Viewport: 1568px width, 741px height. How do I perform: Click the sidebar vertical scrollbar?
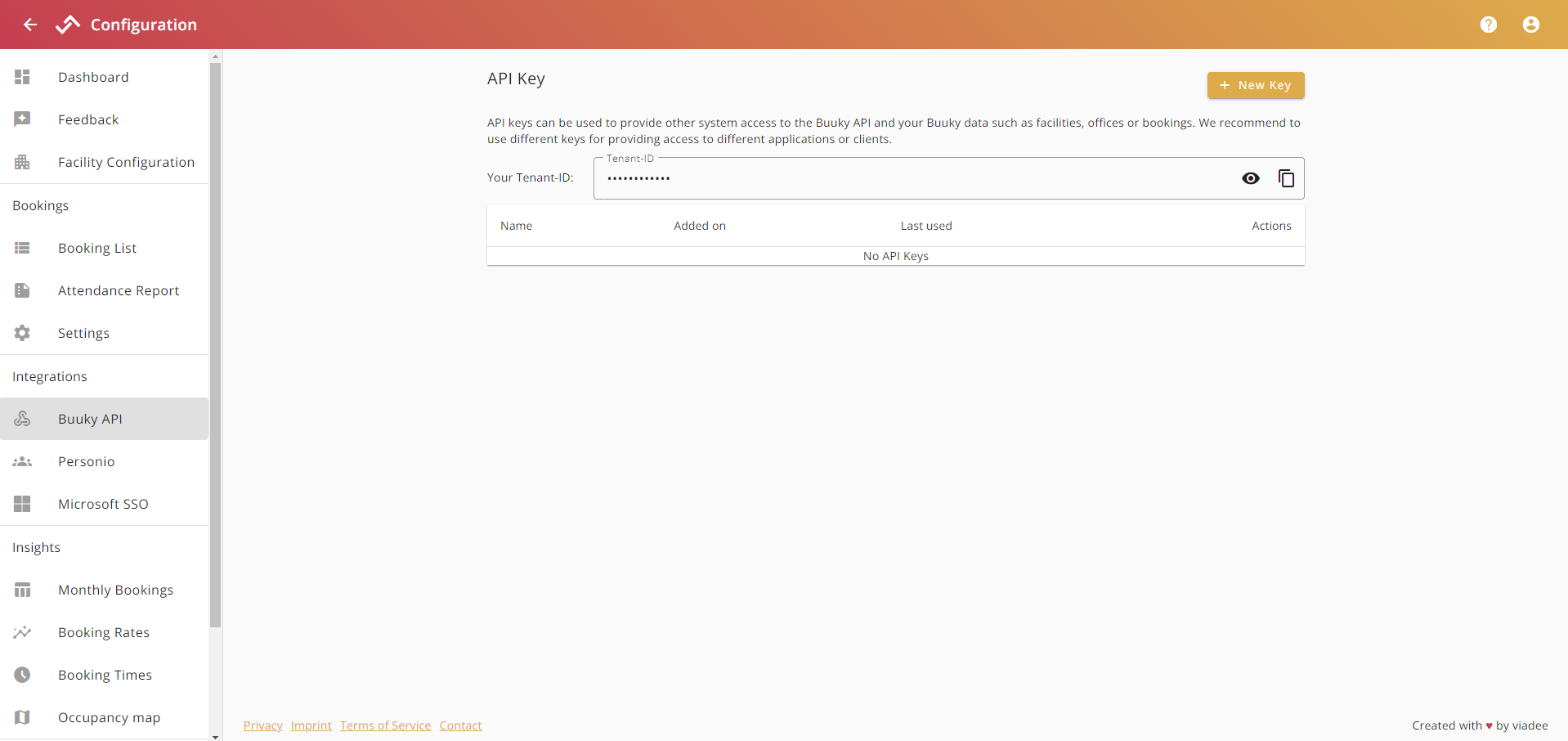tap(216, 345)
